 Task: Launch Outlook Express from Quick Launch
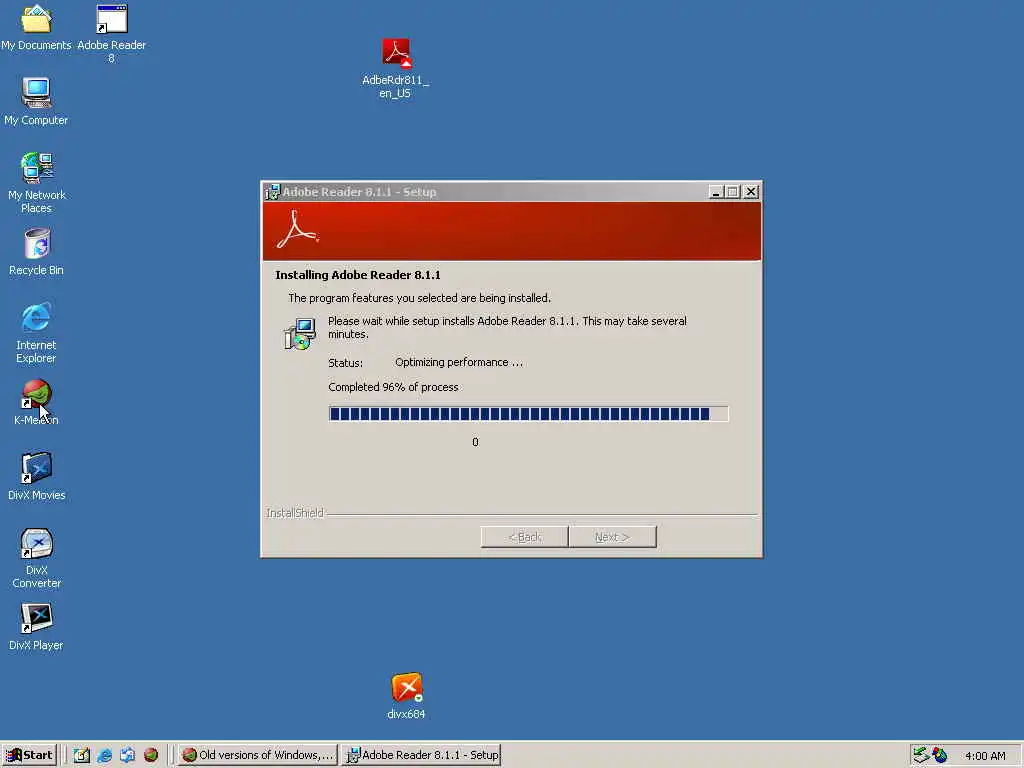[127, 755]
